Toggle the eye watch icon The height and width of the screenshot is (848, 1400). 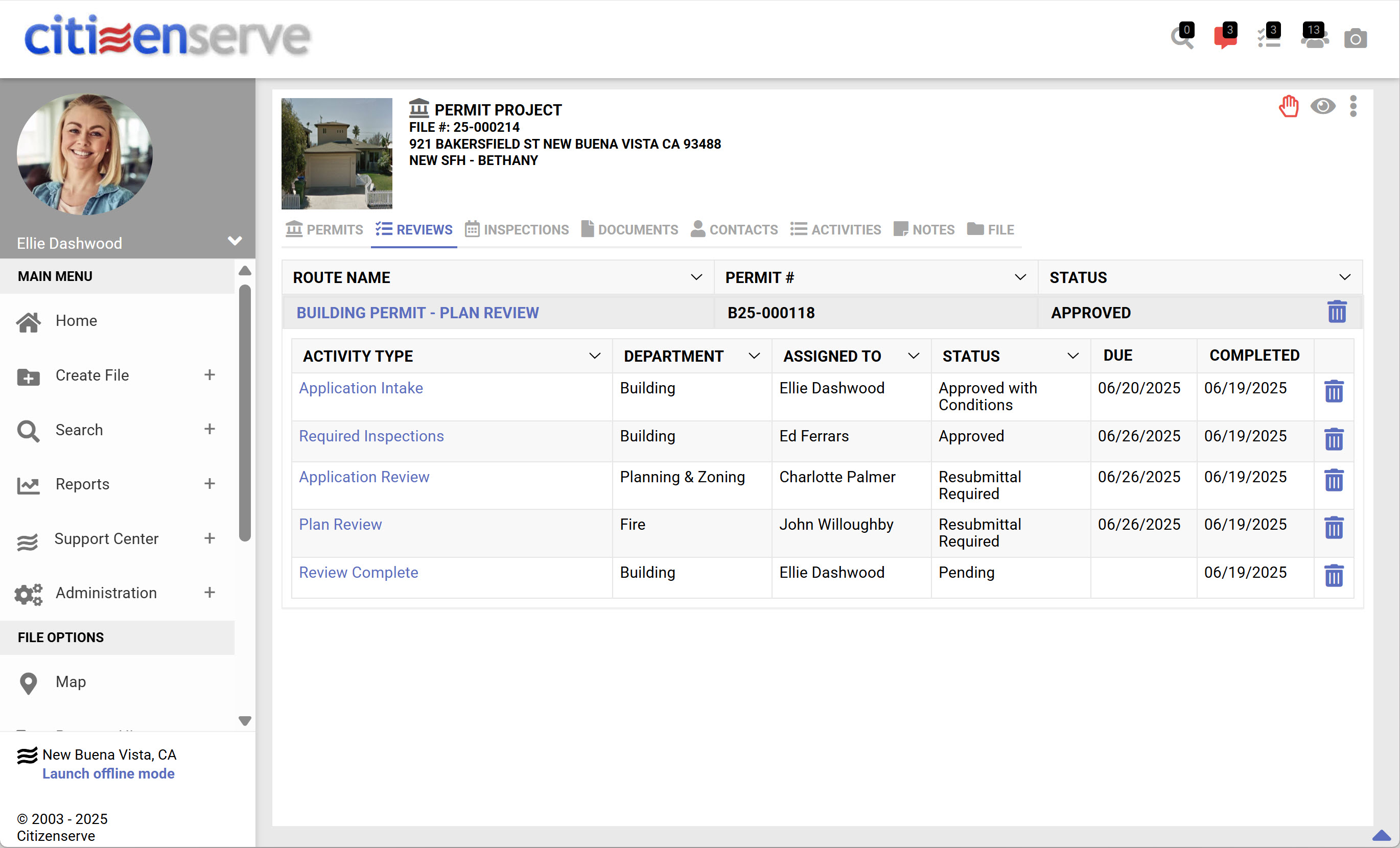pyautogui.click(x=1322, y=106)
